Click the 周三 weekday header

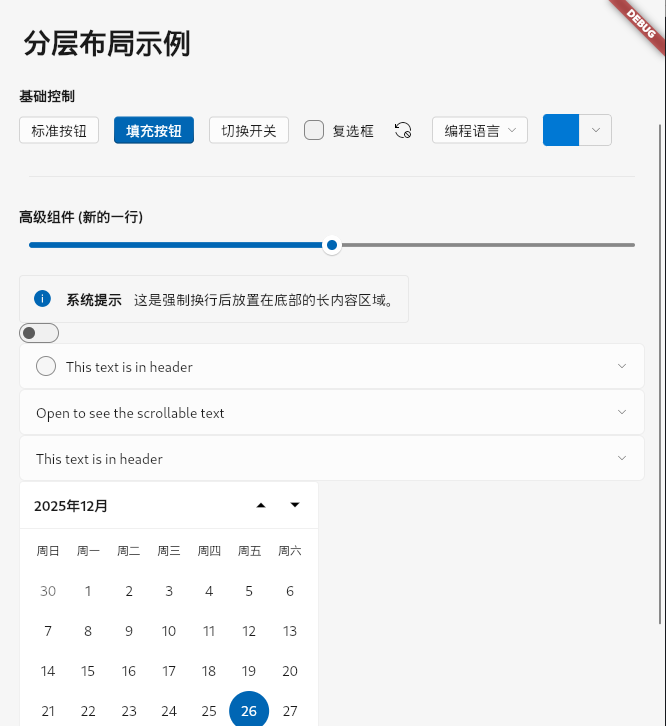point(169,551)
